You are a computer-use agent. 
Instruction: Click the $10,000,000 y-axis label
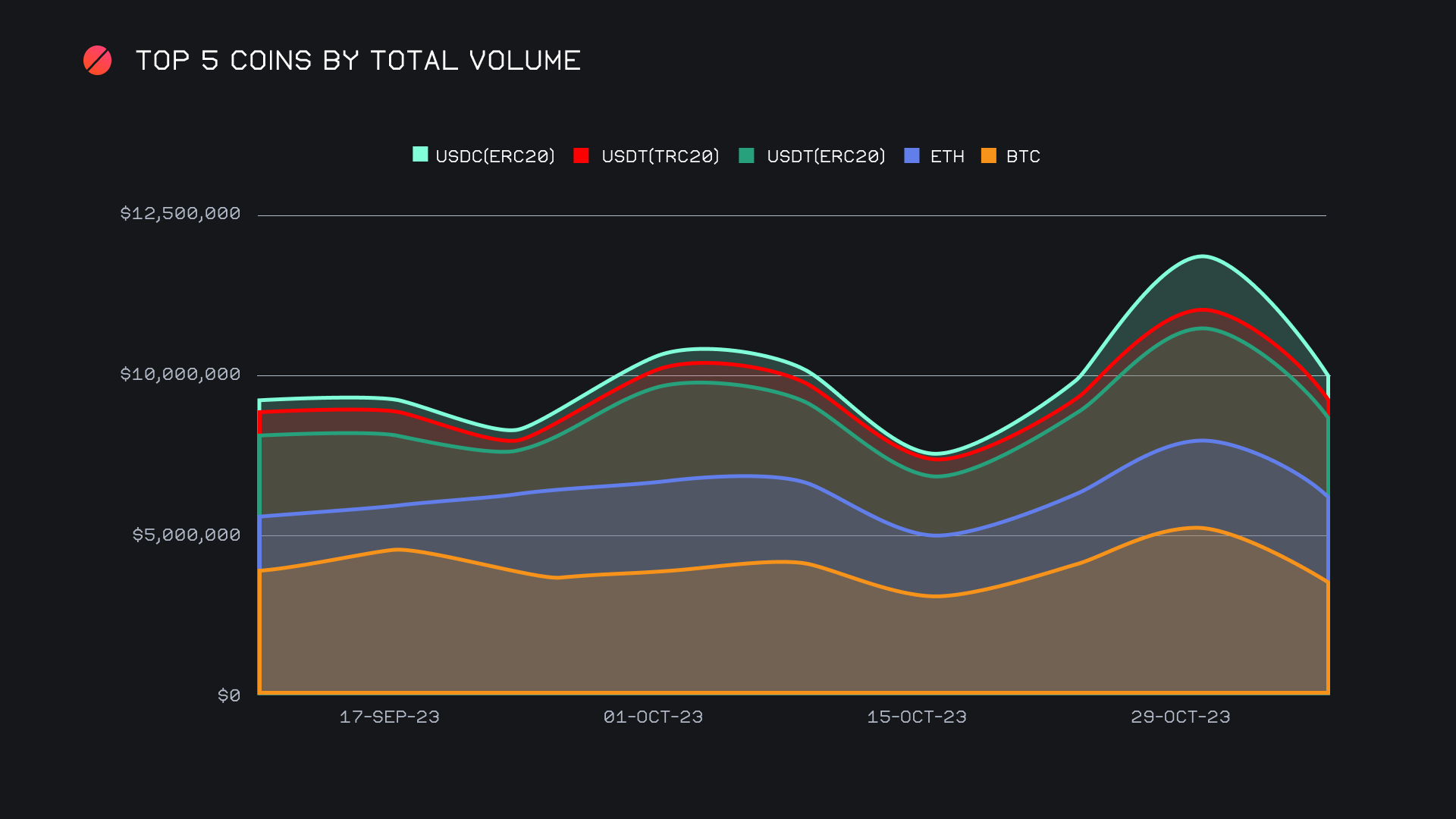180,375
